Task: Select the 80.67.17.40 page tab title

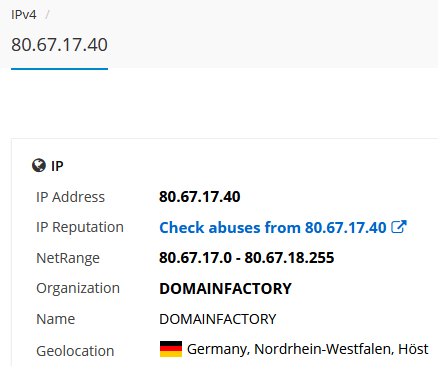Action: coord(59,45)
